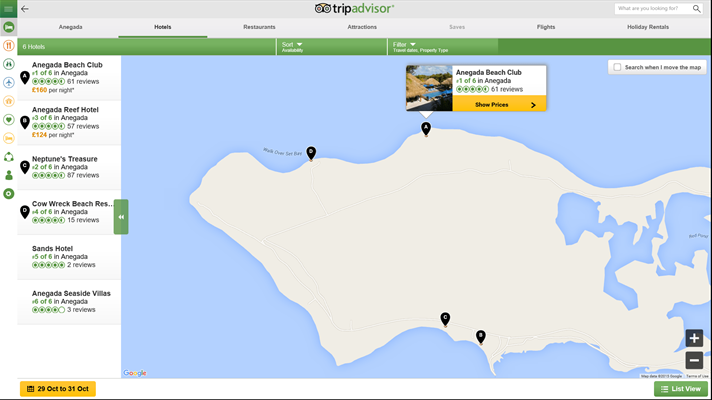Open Attractions binoculars sidebar icon
712x400 pixels.
click(9, 64)
